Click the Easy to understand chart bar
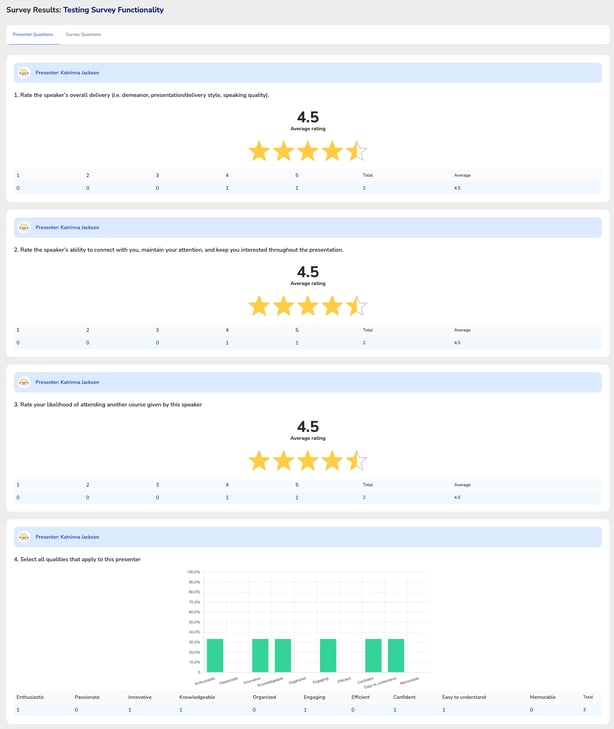The height and width of the screenshot is (729, 614). [x=396, y=655]
